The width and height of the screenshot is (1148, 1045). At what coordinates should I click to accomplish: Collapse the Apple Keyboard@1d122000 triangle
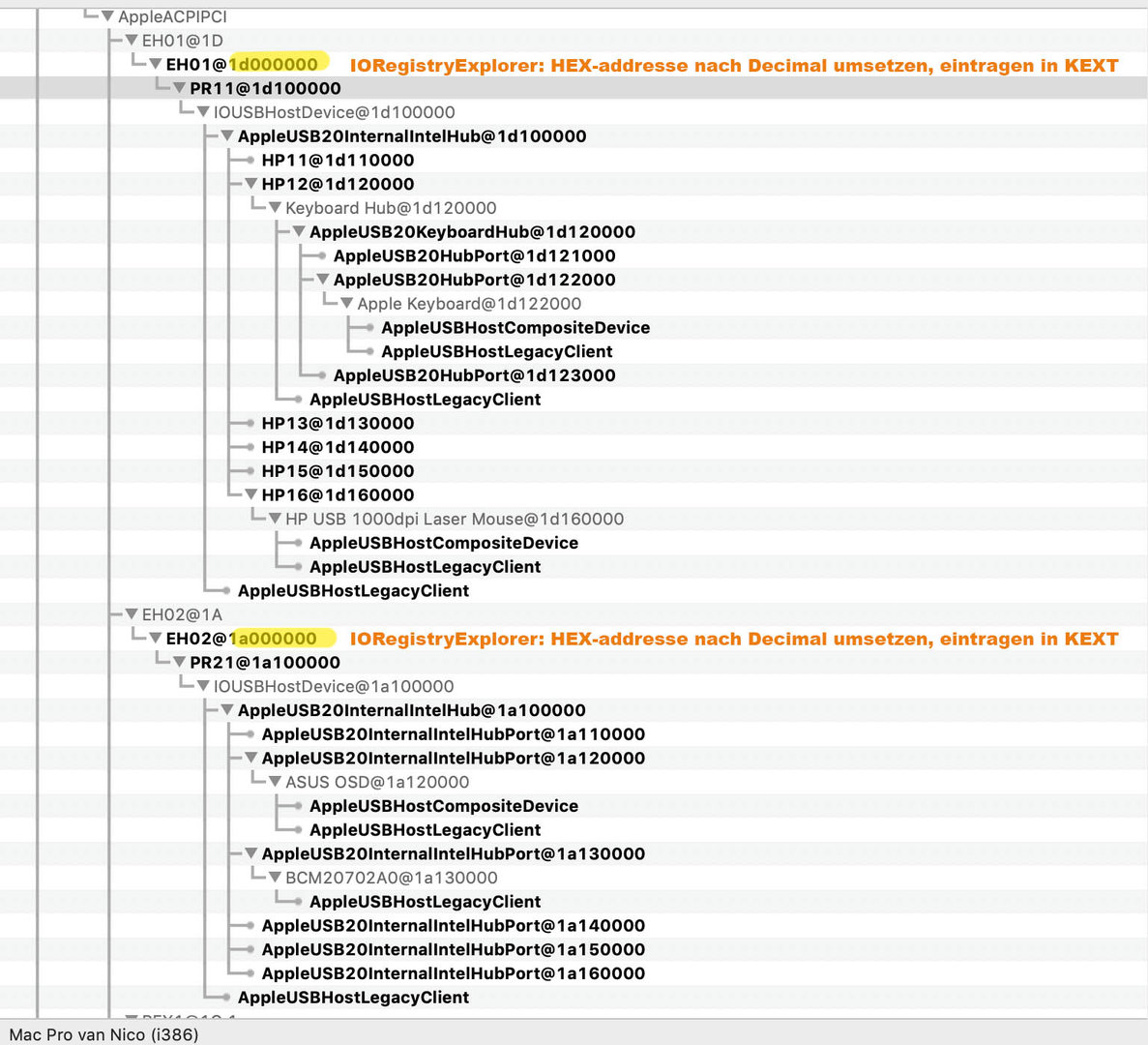[347, 303]
